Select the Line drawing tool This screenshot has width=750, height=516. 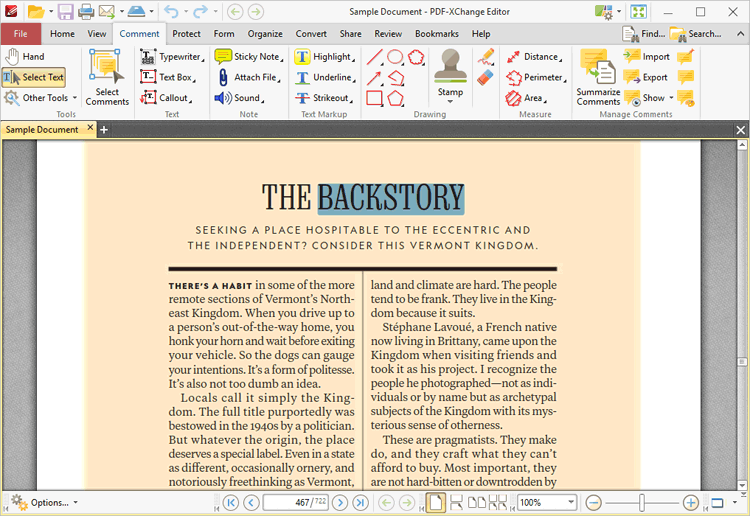(375, 57)
